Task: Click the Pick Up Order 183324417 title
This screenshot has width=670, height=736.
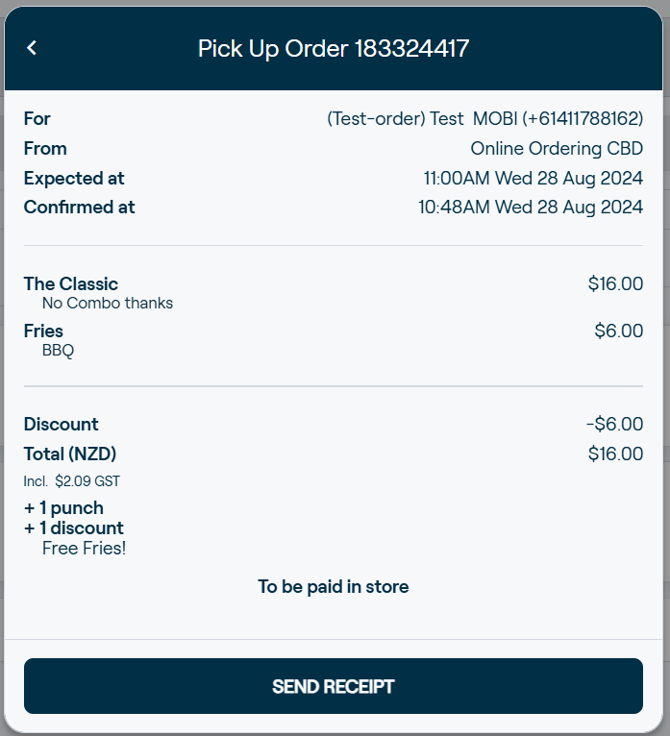Action: pyautogui.click(x=333, y=48)
